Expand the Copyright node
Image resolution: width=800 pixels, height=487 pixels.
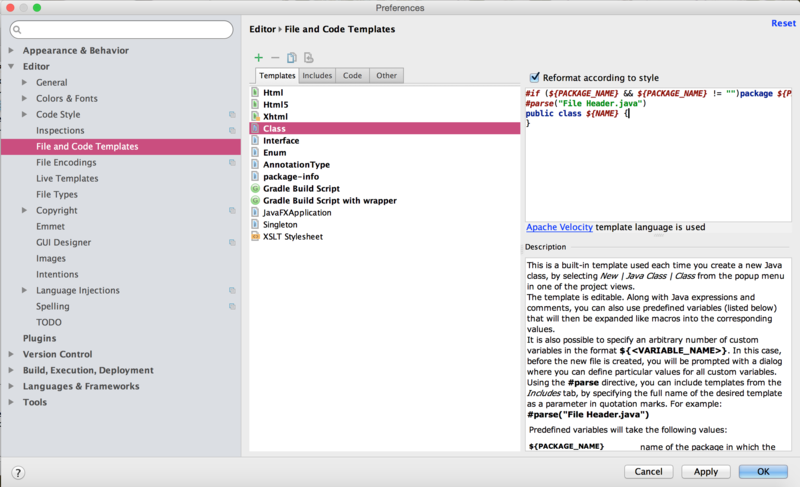point(24,210)
